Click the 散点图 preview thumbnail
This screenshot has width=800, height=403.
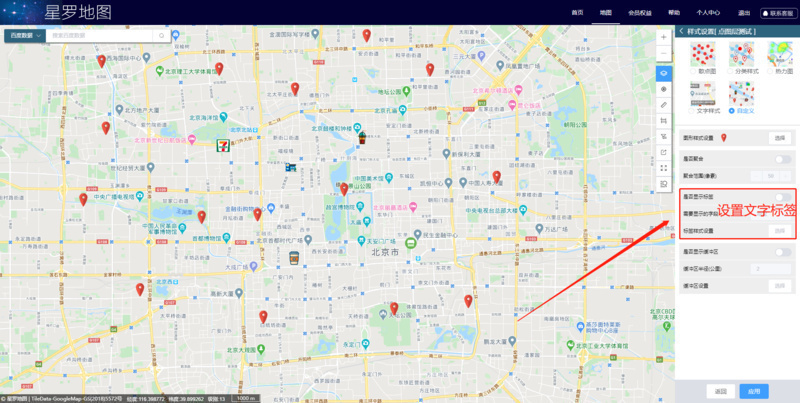[703, 54]
